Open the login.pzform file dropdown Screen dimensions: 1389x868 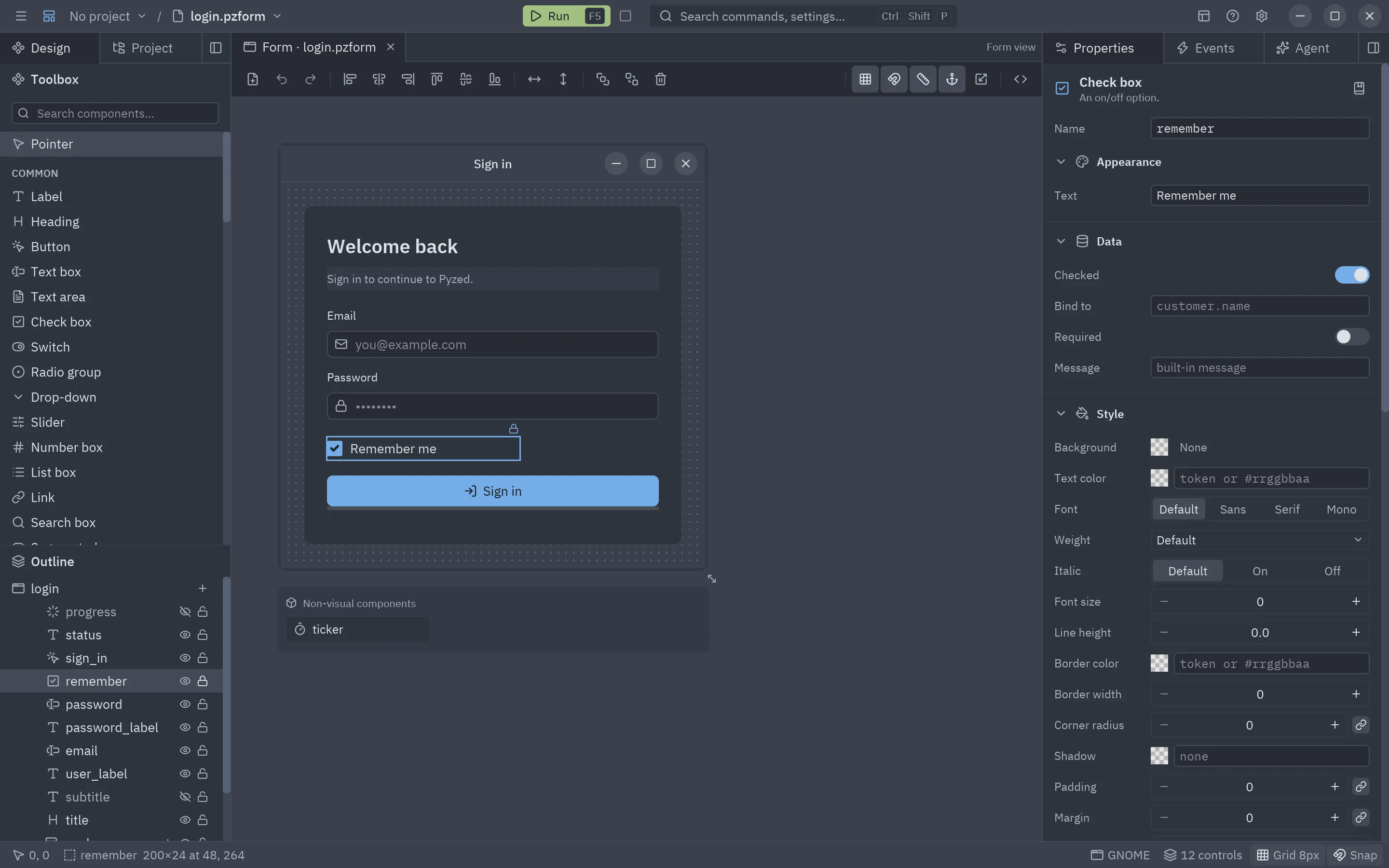click(227, 16)
